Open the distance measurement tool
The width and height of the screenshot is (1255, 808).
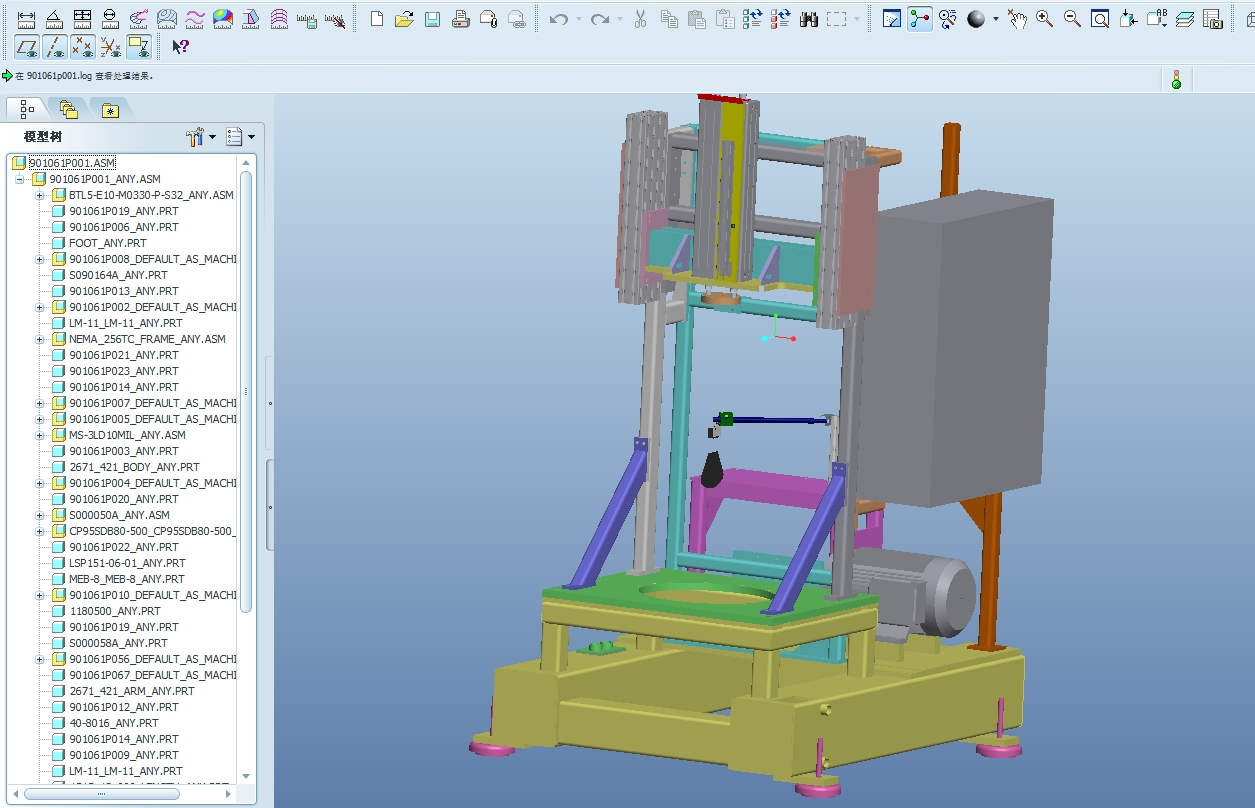point(27,19)
